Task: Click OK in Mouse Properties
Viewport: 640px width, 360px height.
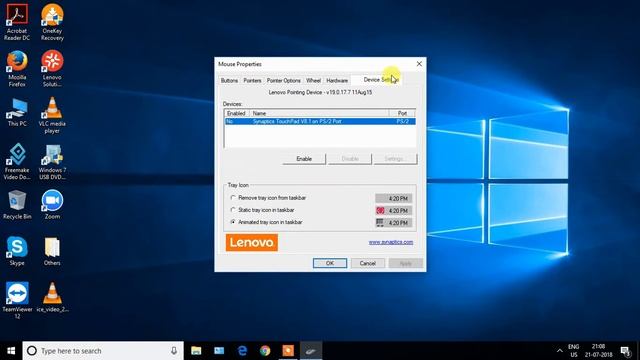Action: click(330, 263)
